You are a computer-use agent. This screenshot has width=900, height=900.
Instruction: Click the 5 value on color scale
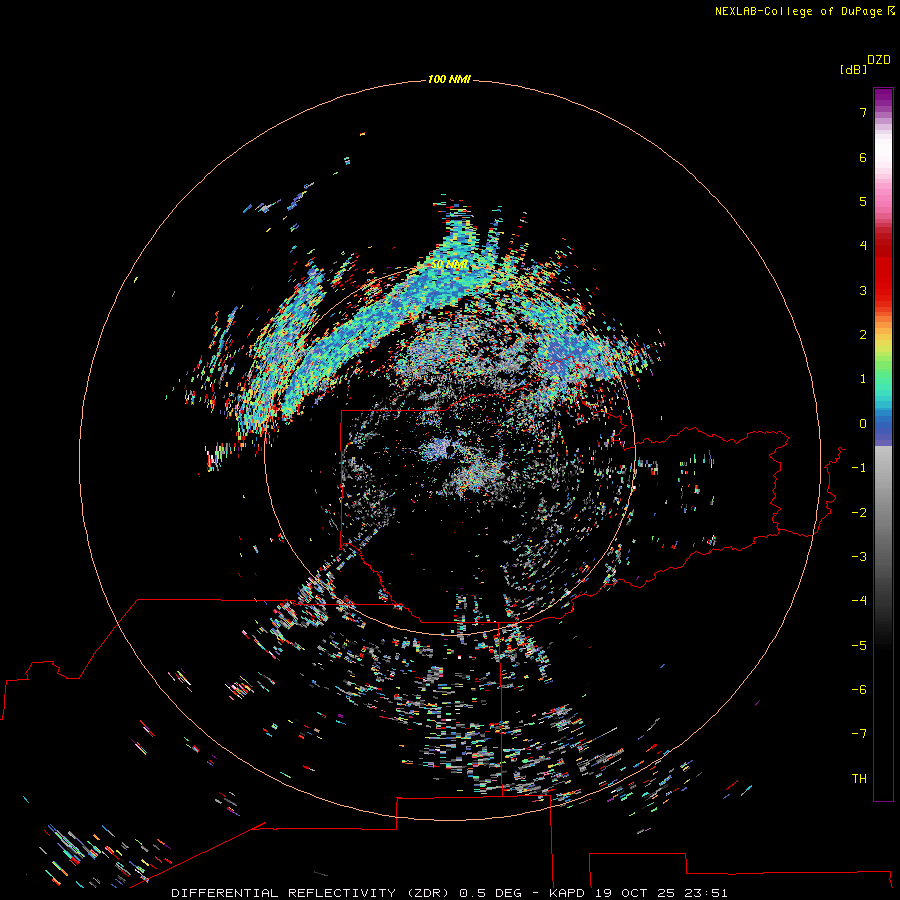[863, 201]
